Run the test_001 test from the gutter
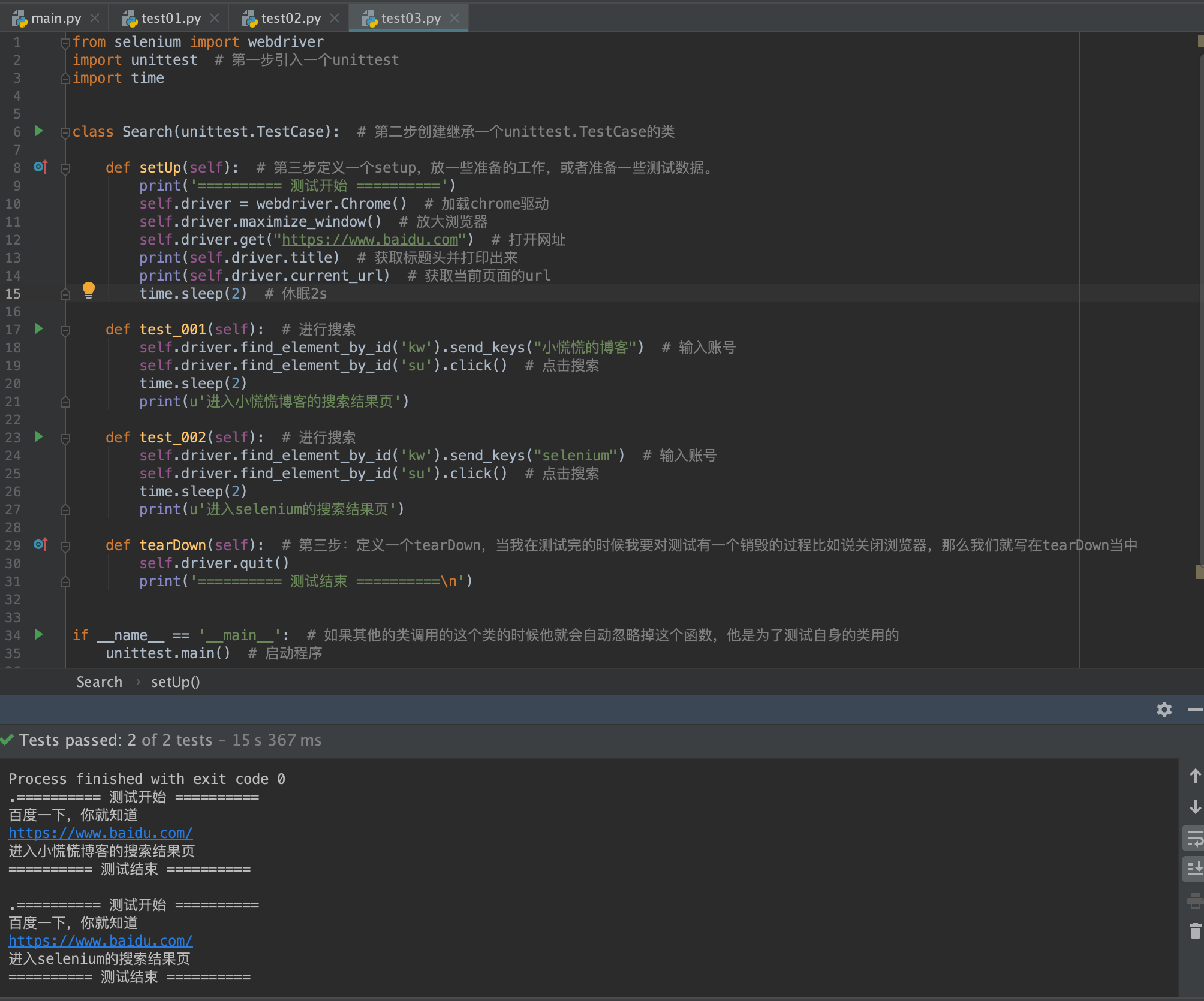The image size is (1204, 1001). (x=38, y=329)
